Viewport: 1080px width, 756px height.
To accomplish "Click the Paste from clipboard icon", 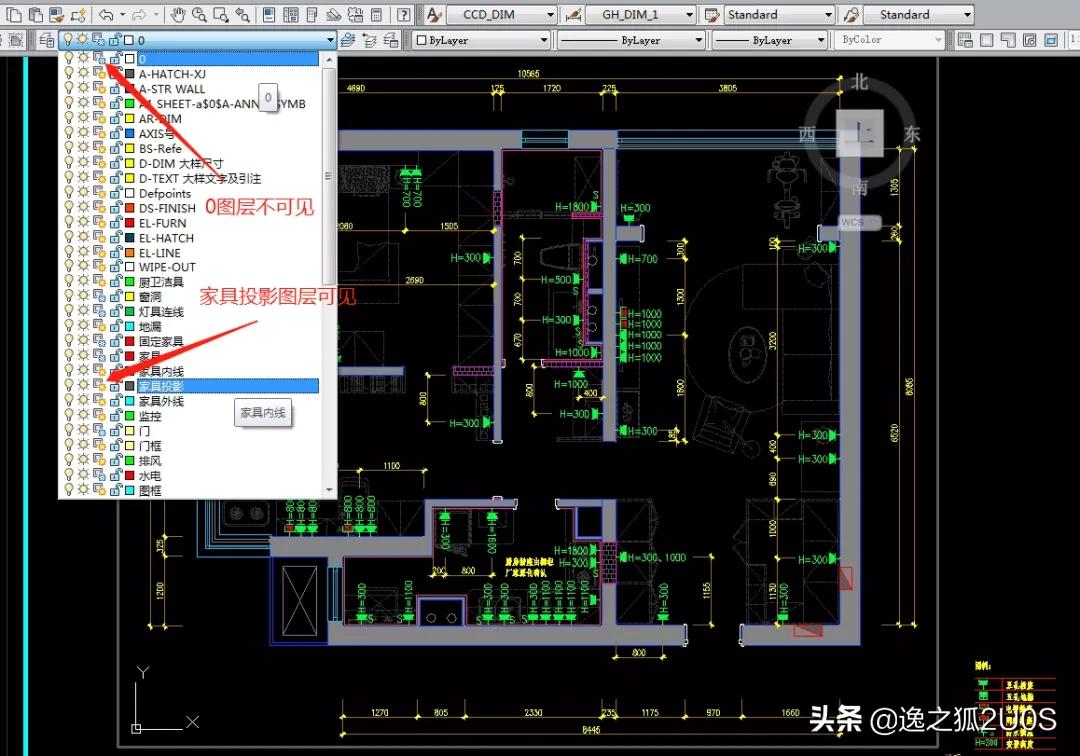I will coord(36,15).
